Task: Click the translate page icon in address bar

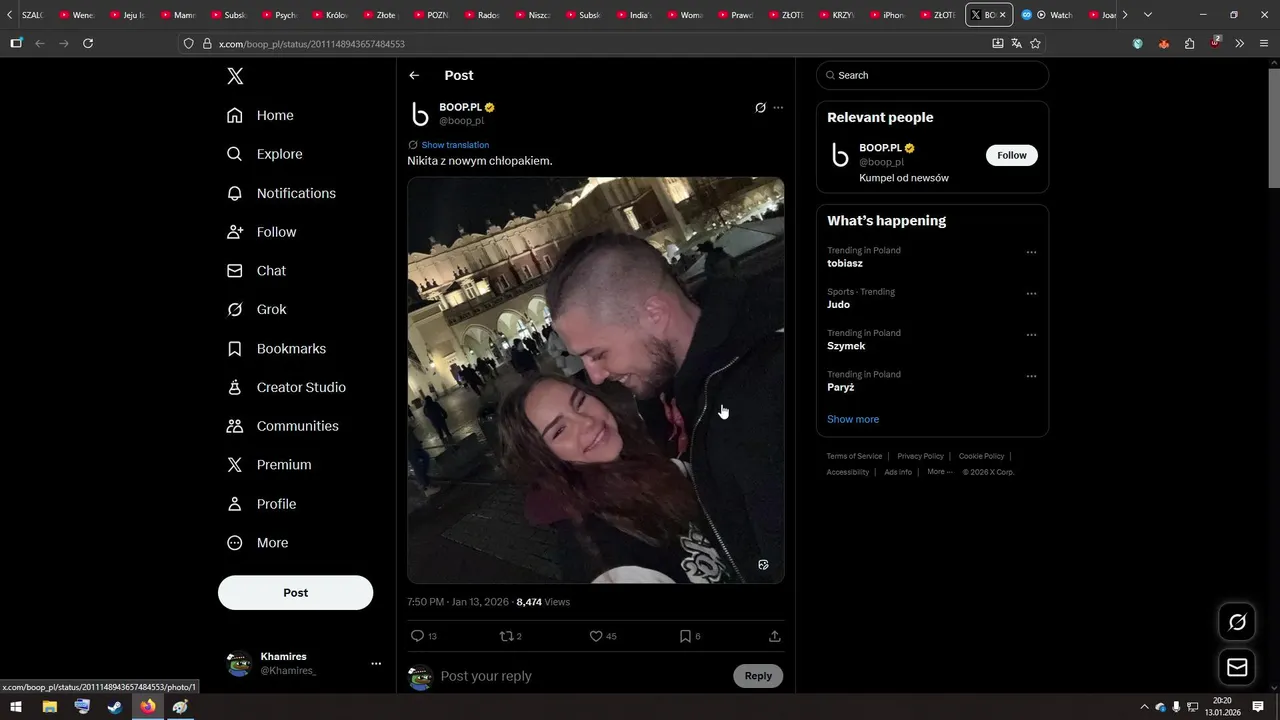Action: (x=1016, y=43)
